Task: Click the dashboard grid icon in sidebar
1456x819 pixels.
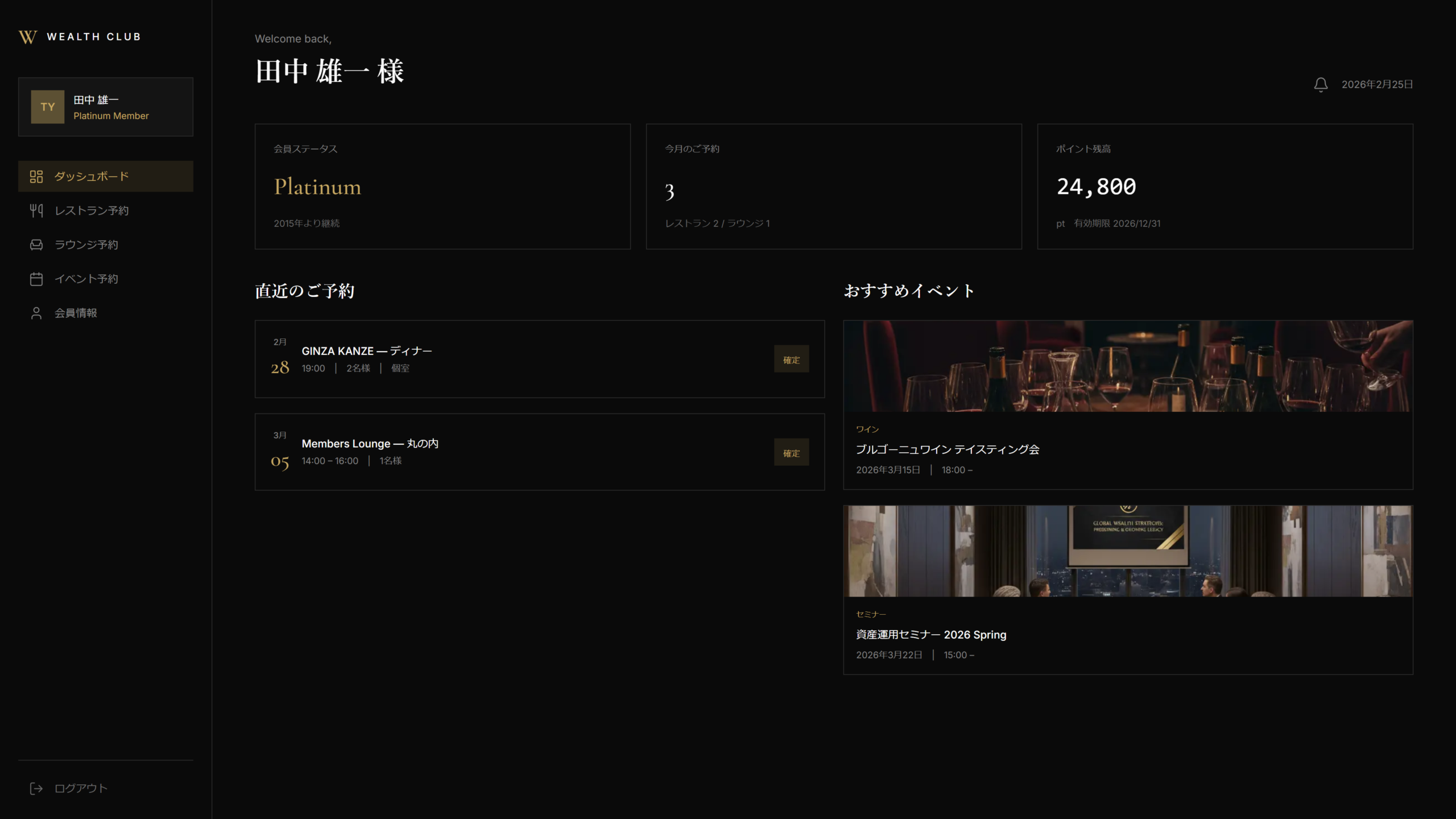Action: click(36, 176)
